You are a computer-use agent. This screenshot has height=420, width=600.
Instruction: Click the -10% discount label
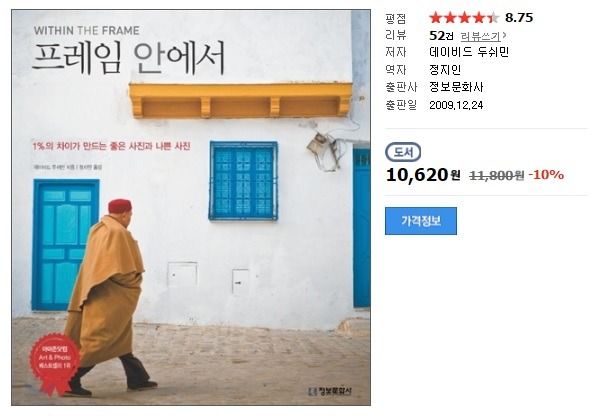pyautogui.click(x=546, y=174)
